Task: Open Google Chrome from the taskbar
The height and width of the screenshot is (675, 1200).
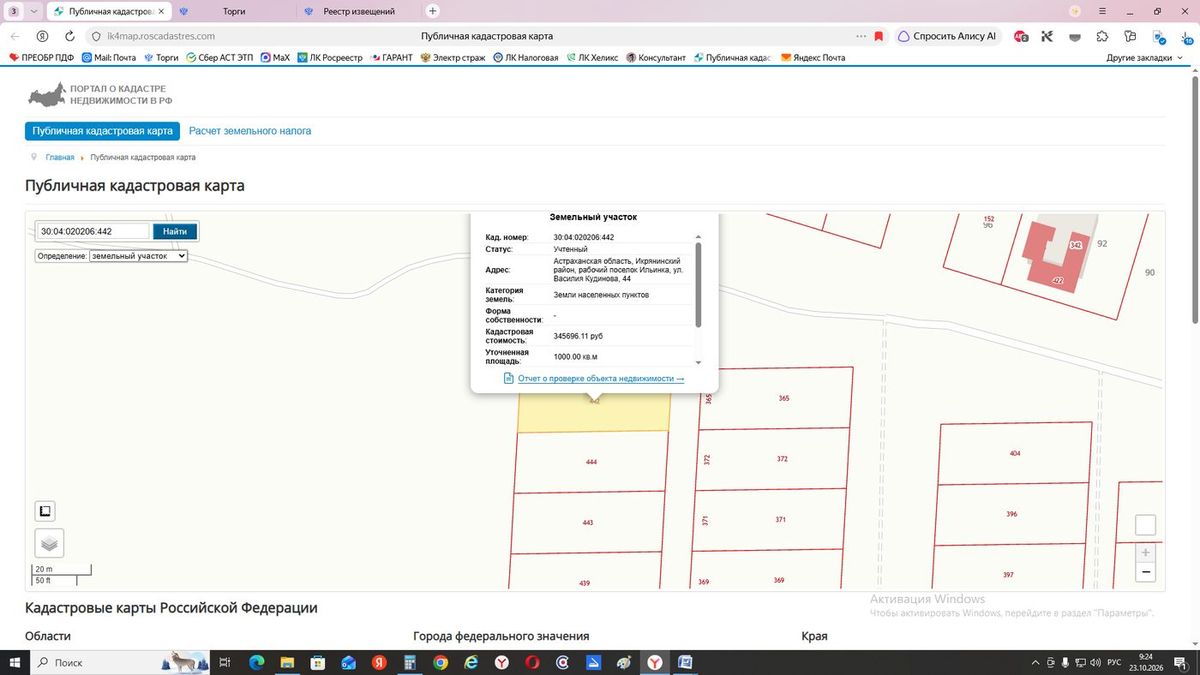Action: (x=441, y=662)
